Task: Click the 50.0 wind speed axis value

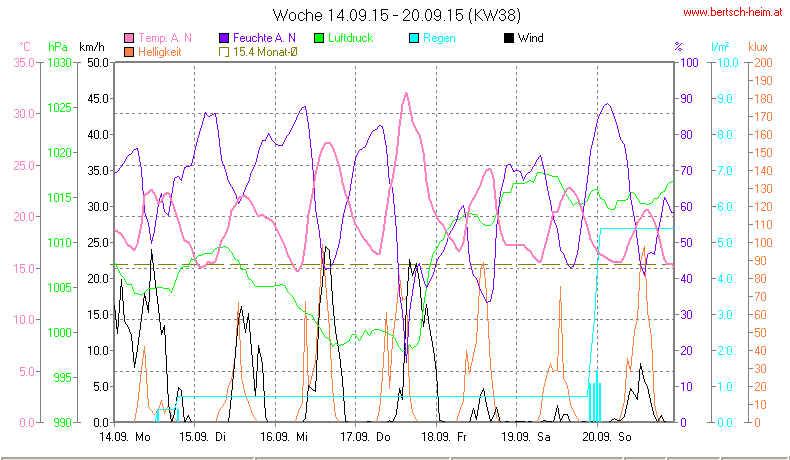Action: pyautogui.click(x=98, y=63)
